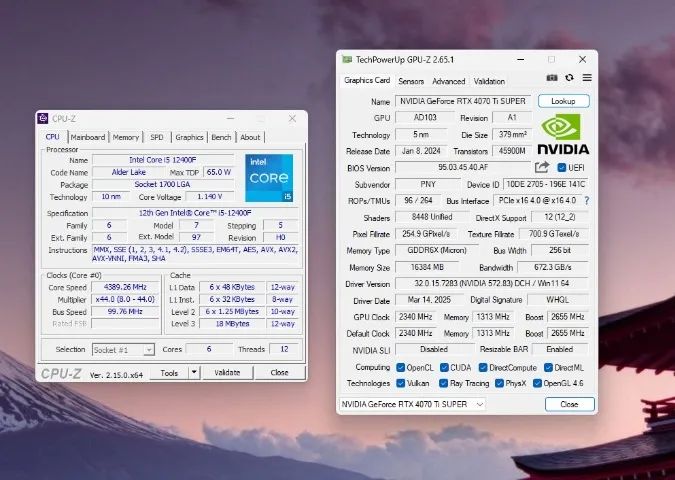The image size is (675, 480).
Task: Click the Bus Interface question mark
Action: point(586,201)
